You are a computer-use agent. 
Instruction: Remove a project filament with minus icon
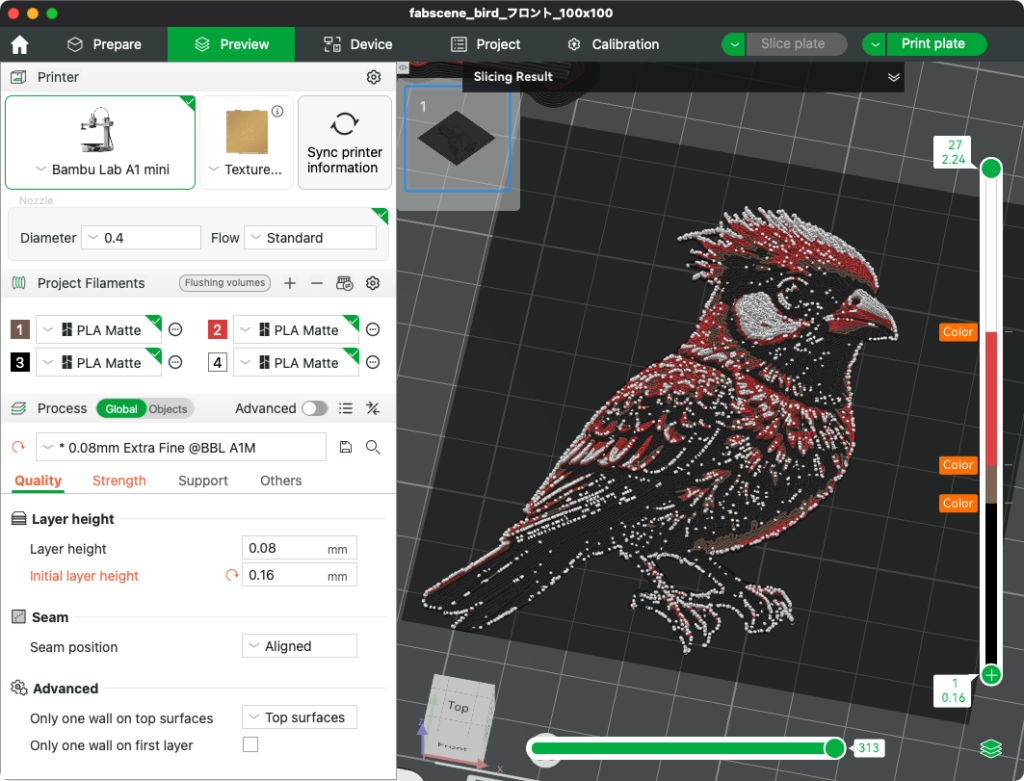[317, 283]
